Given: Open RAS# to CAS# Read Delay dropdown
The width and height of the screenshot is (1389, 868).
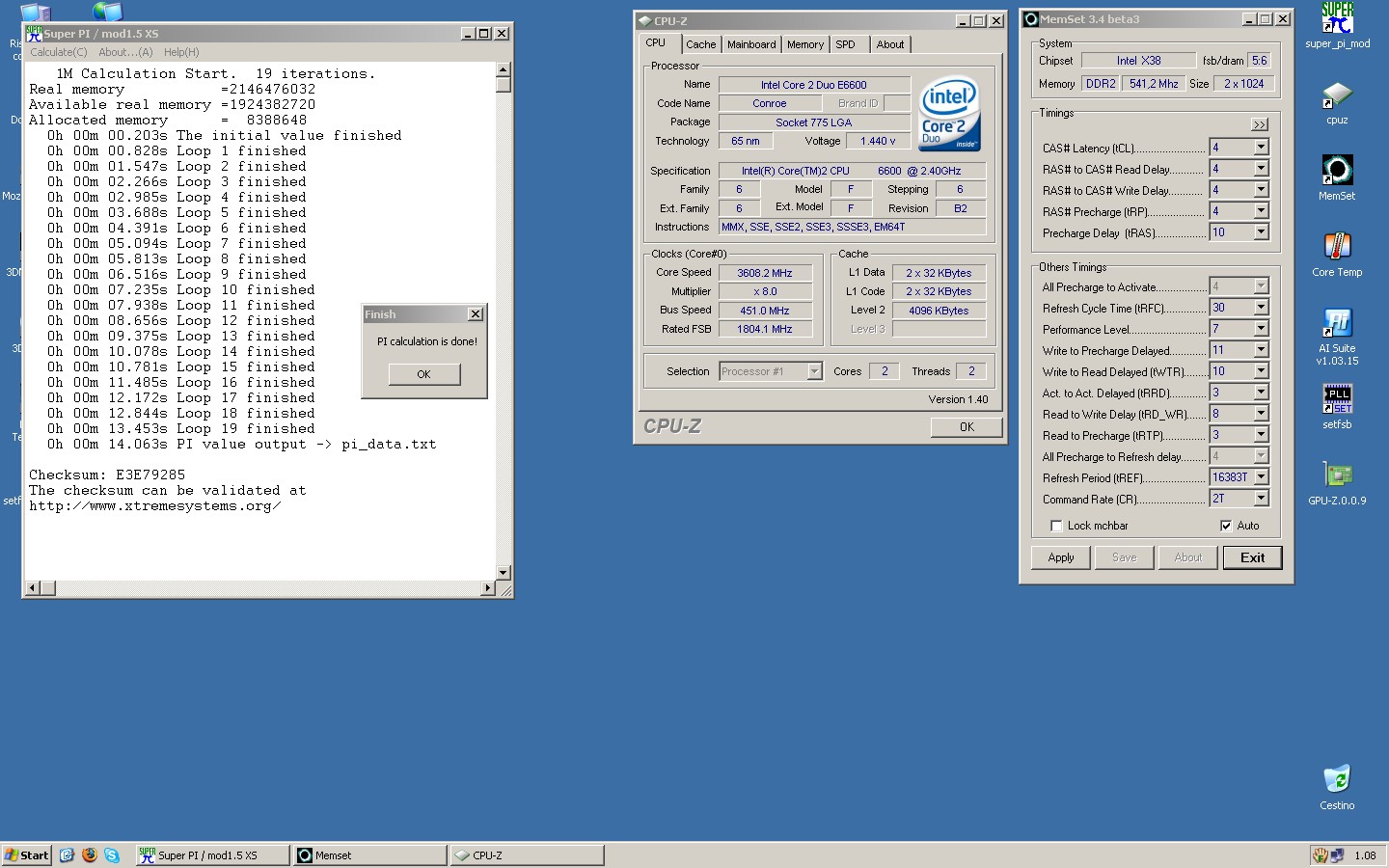Looking at the screenshot, I should pos(1261,169).
